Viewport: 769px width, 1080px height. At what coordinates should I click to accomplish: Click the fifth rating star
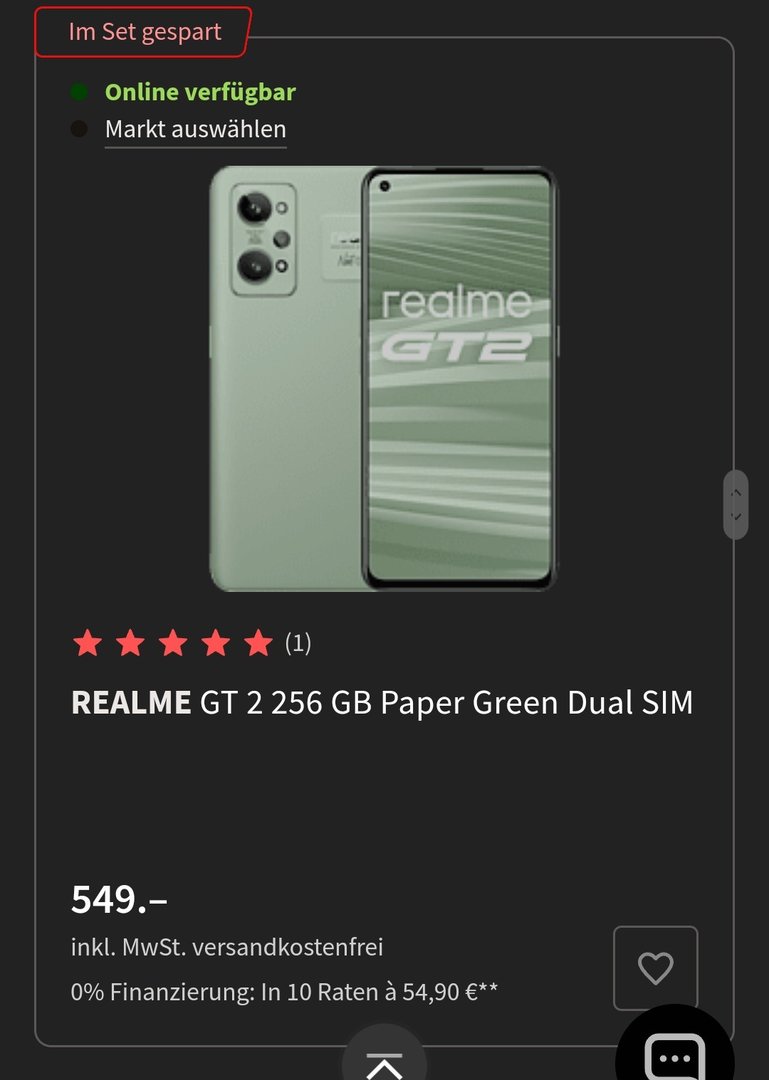pyautogui.click(x=258, y=643)
